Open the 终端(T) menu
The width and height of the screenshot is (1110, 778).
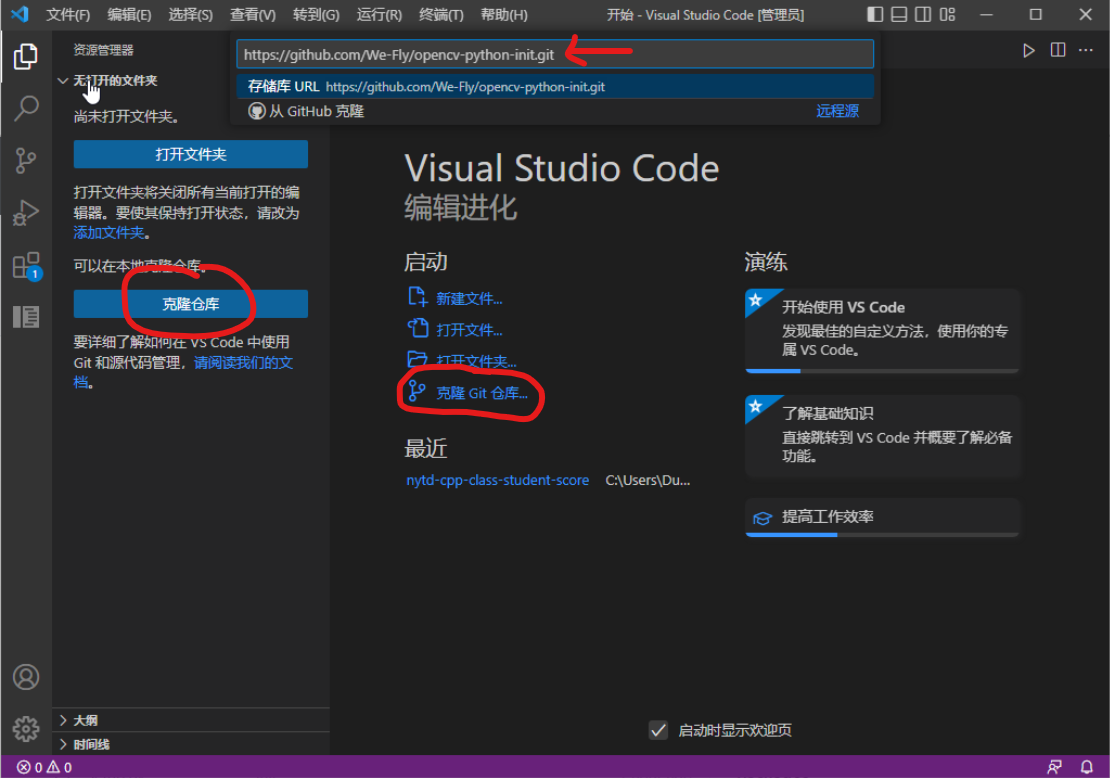coord(441,15)
